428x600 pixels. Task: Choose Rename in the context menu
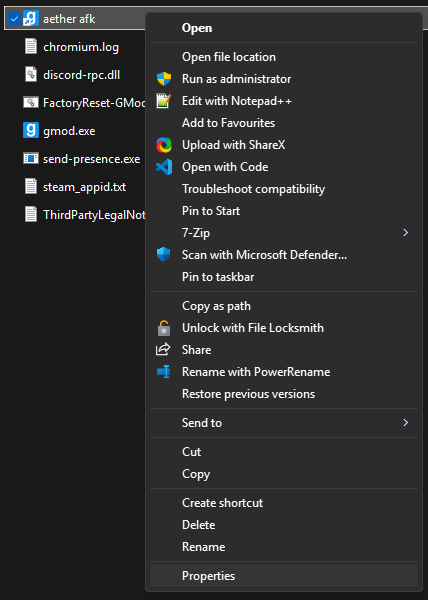(x=284, y=547)
